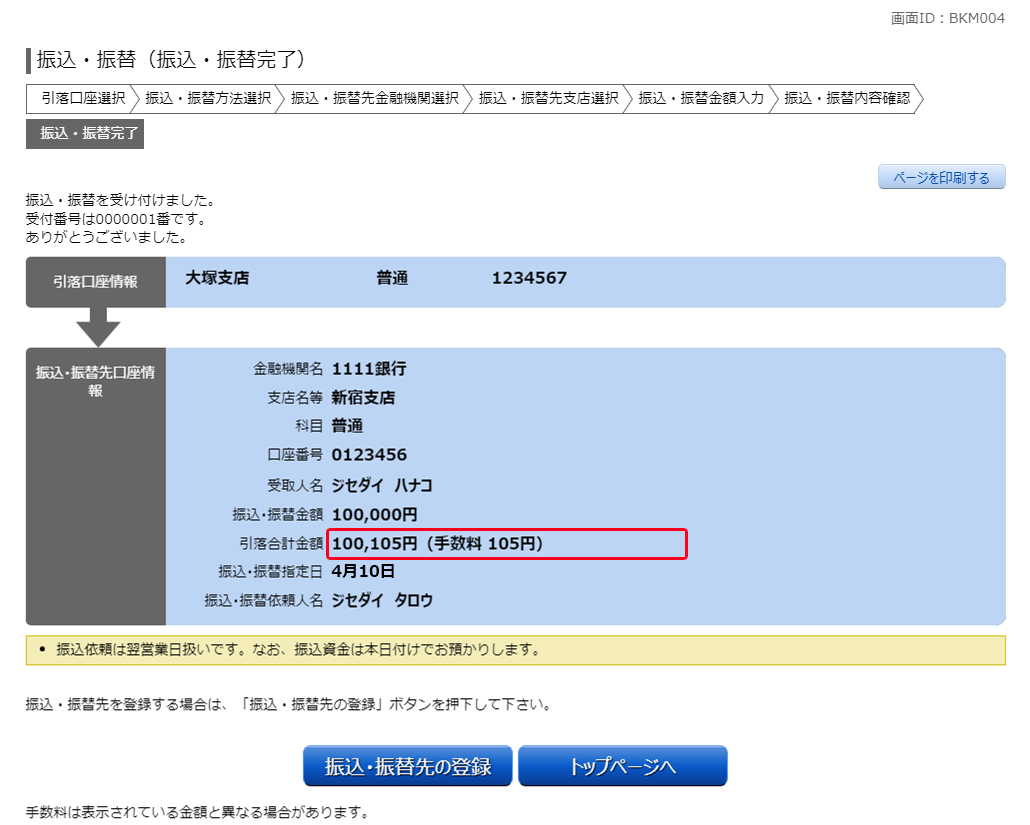
Task: Click the 振込・振替先口座情報 section header
Action: click(96, 381)
